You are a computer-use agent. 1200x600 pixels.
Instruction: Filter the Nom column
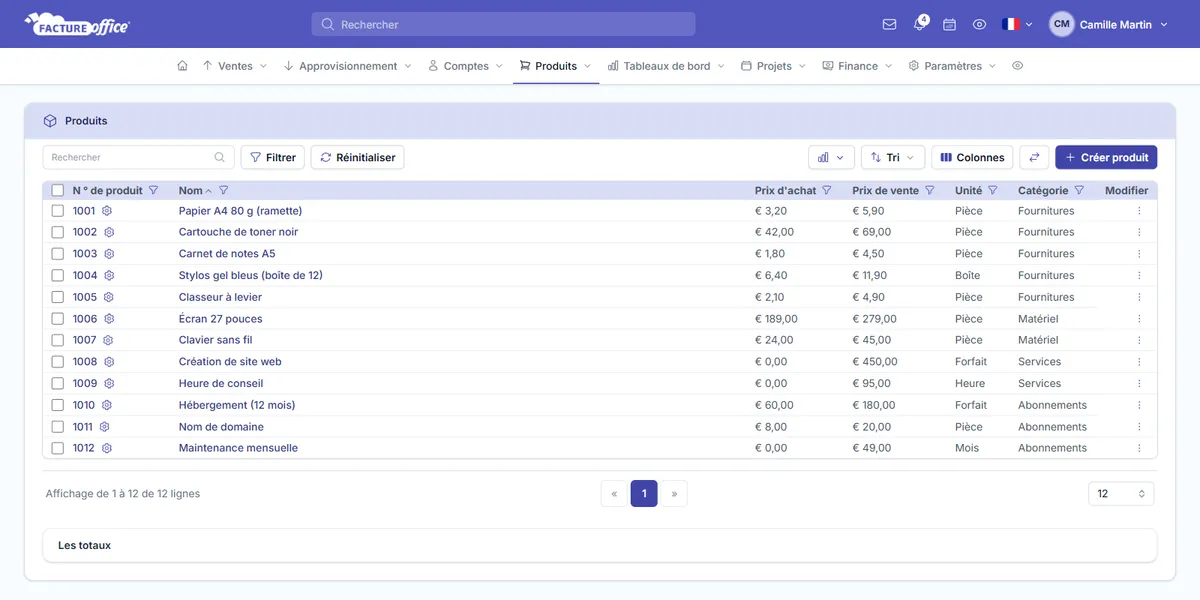click(x=224, y=190)
